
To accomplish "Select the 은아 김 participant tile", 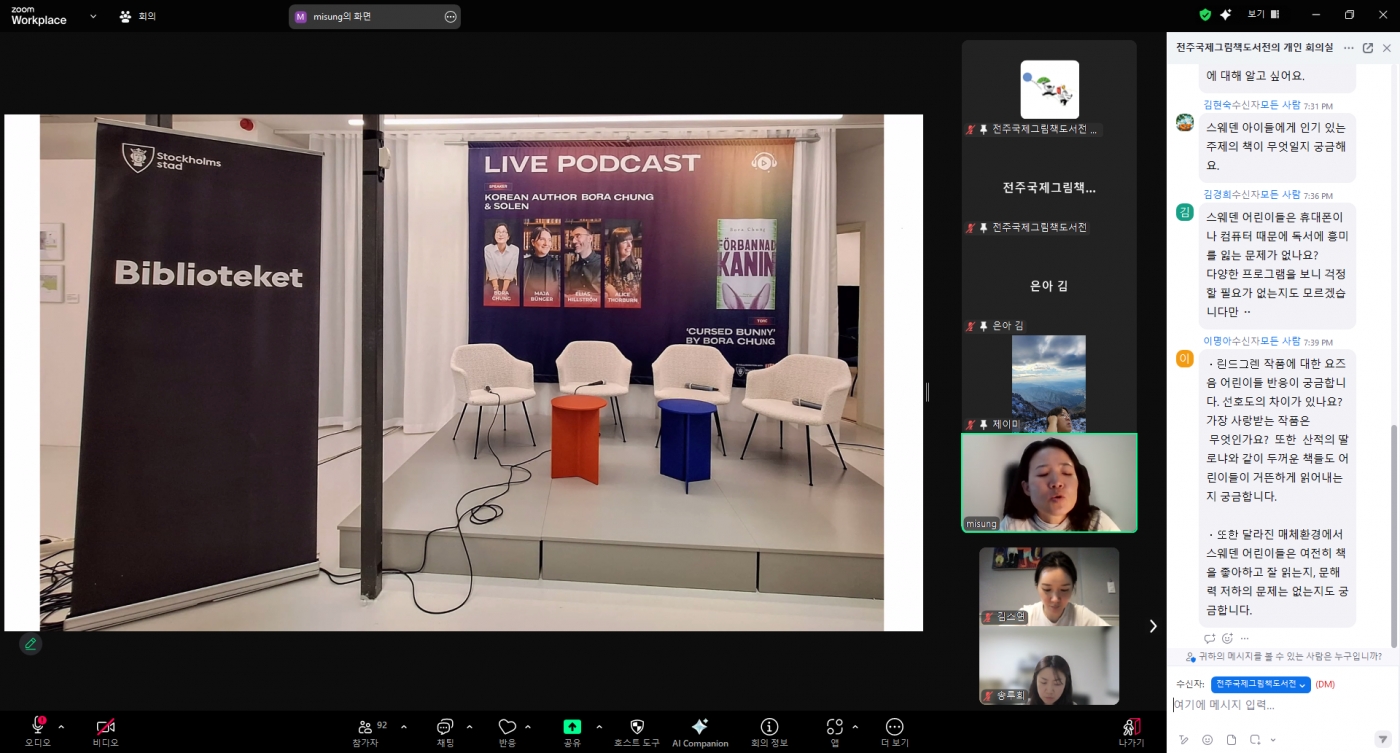I will tap(1049, 286).
